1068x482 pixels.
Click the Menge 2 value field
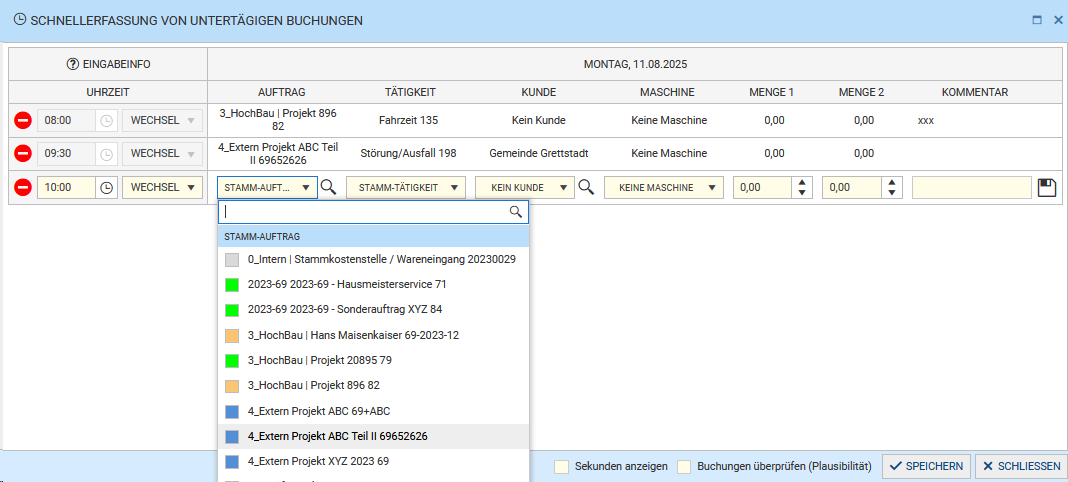click(x=851, y=188)
